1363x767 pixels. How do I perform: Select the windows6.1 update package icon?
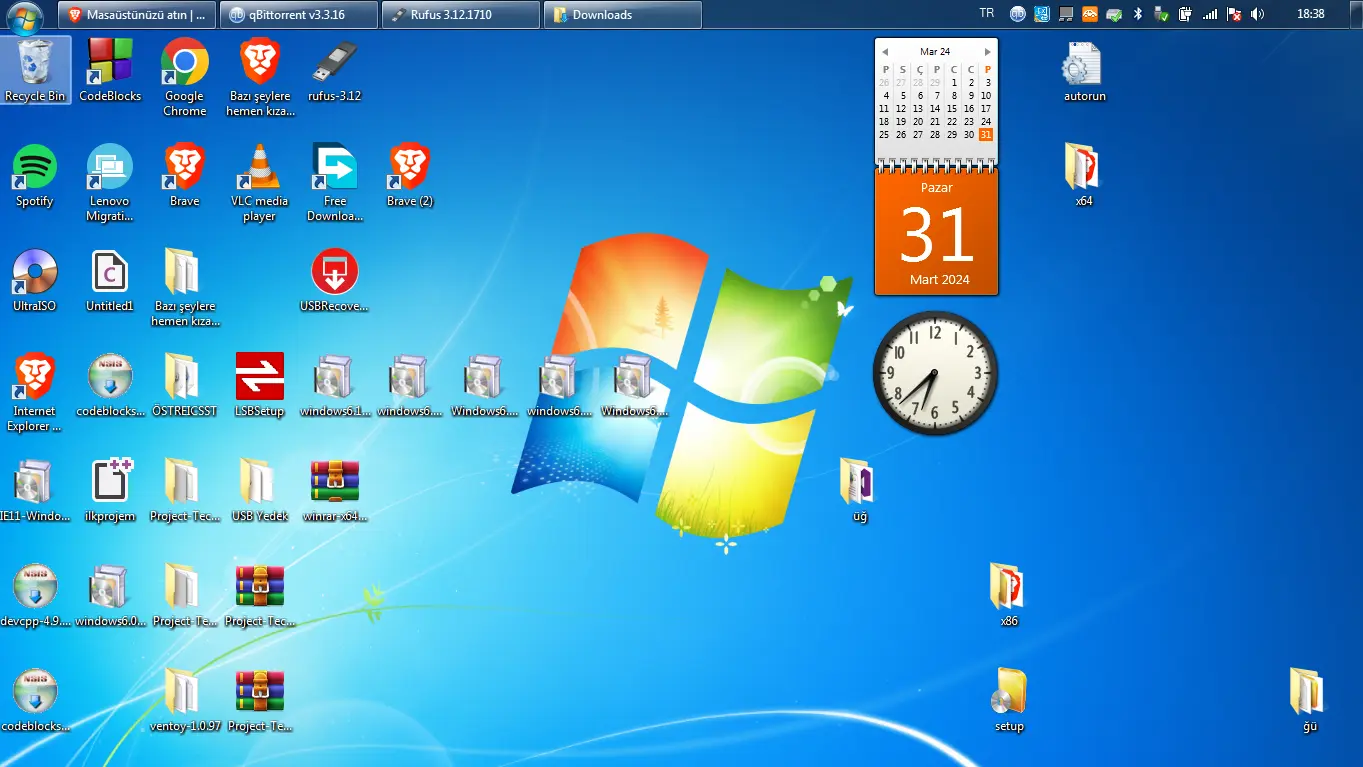[x=335, y=385]
